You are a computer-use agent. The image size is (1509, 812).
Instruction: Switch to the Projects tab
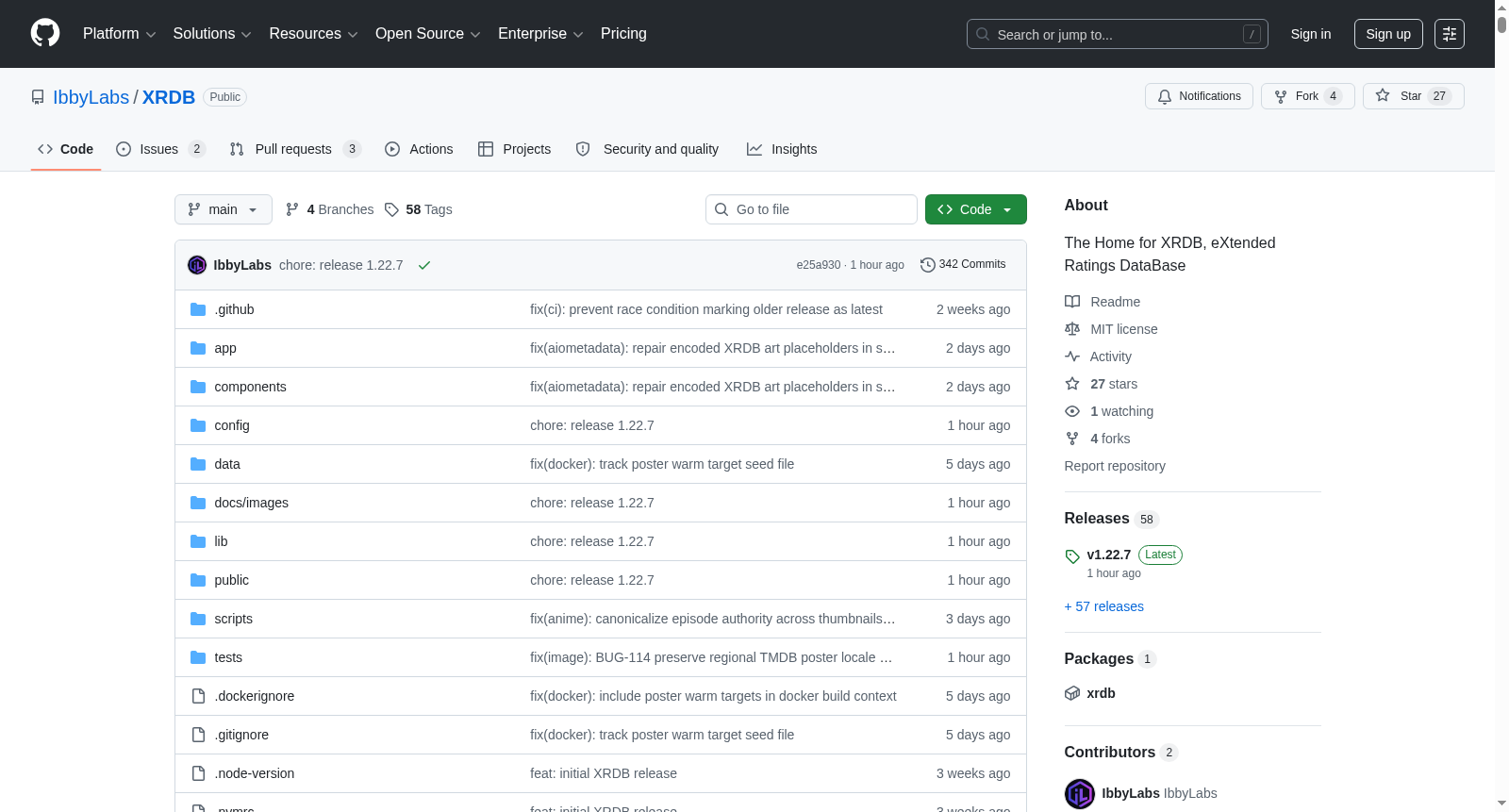pos(515,149)
